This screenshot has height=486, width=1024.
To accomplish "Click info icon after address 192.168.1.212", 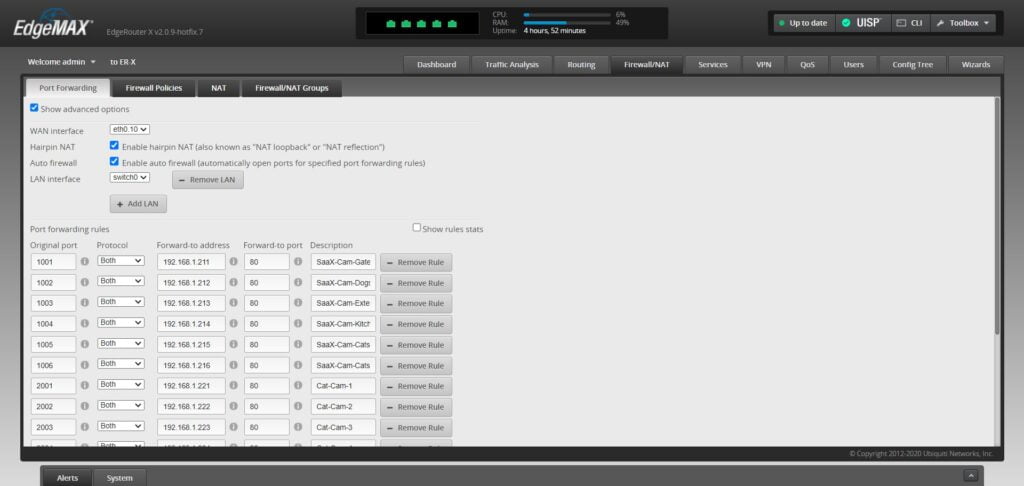I will [233, 282].
